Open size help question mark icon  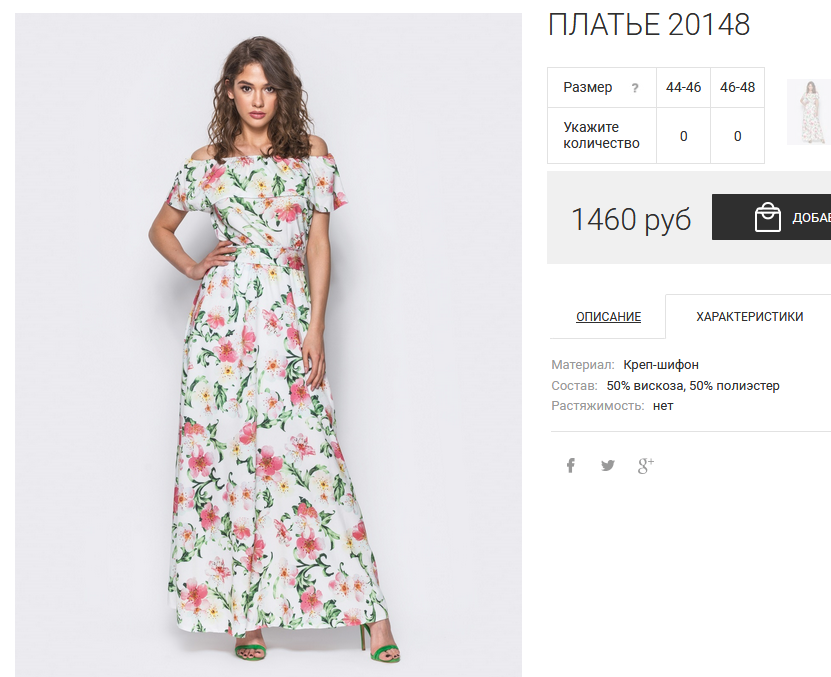[635, 88]
